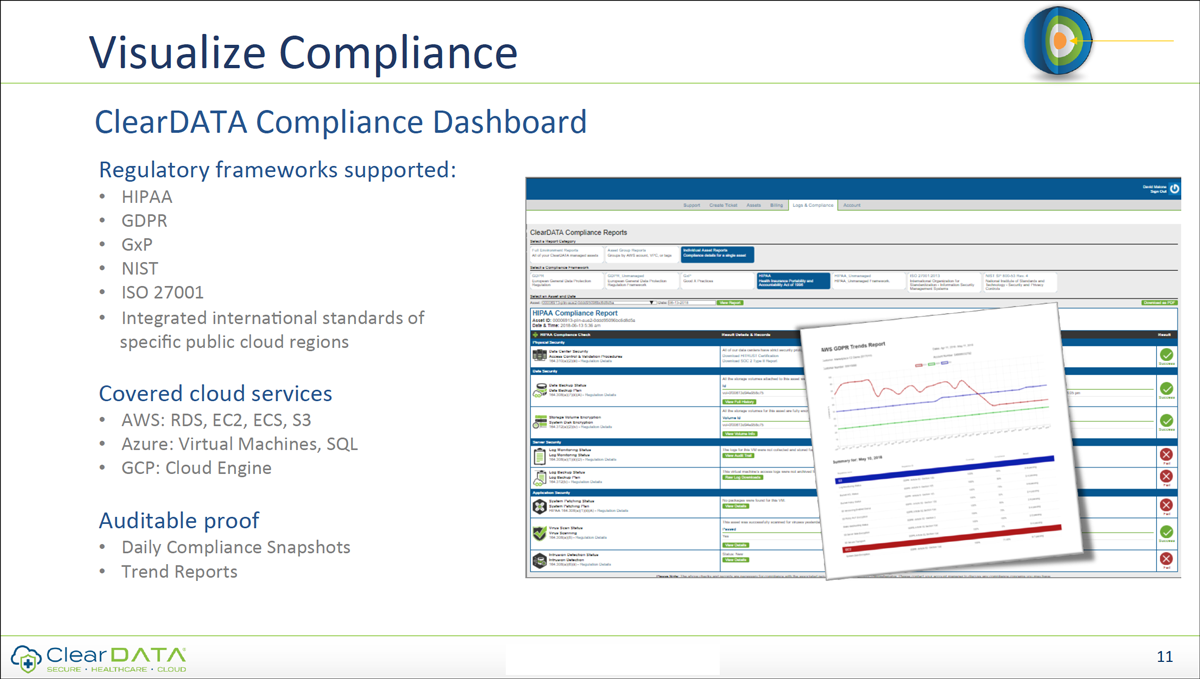Click the Log Backup Status icon
Screen dimensions: 1200x679
click(x=540, y=478)
